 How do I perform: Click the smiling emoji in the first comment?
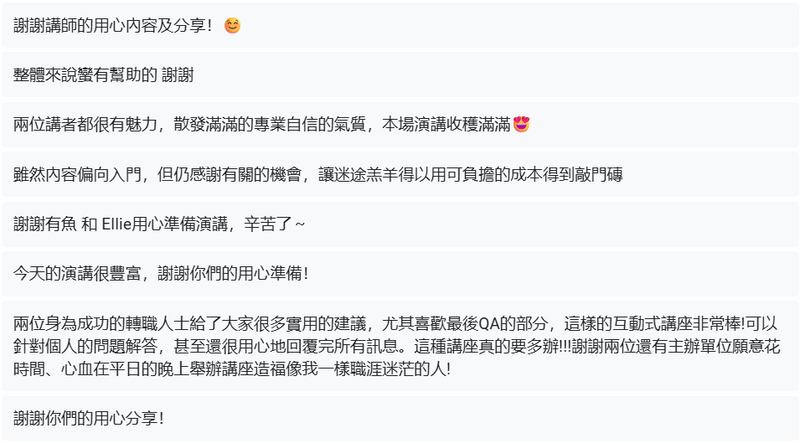(x=232, y=26)
